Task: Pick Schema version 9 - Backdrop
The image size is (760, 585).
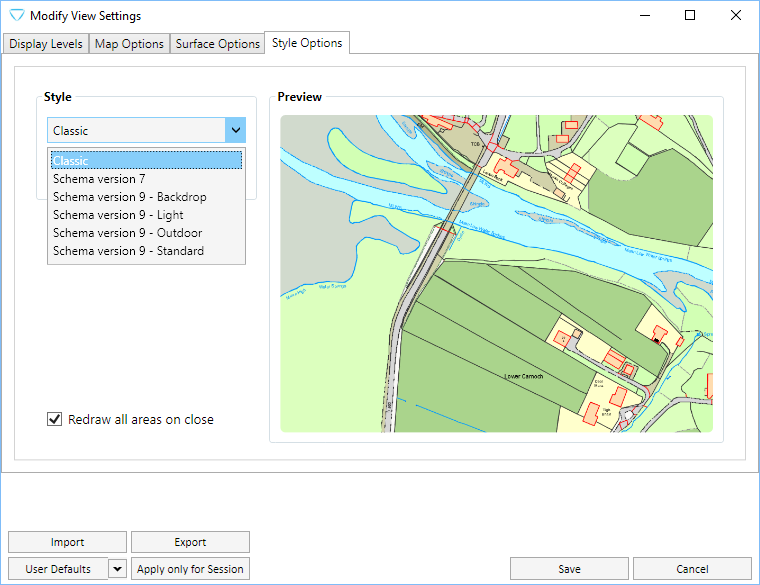Action: point(146,197)
